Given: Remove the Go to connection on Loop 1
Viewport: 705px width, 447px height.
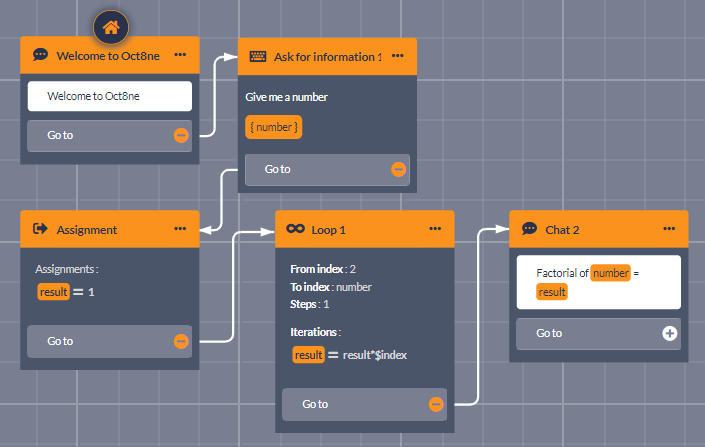Looking at the screenshot, I should [436, 404].
